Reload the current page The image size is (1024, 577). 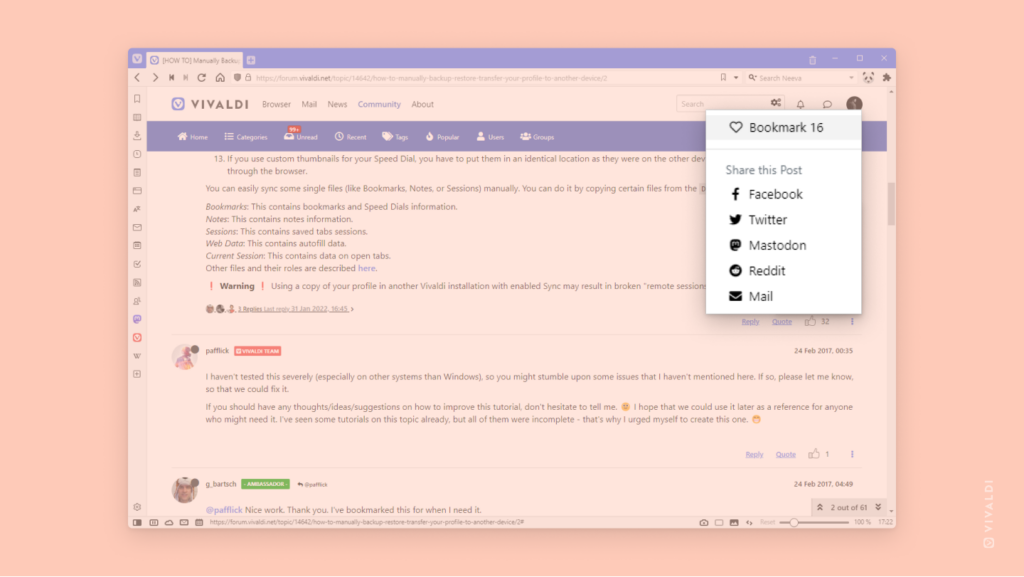(202, 78)
